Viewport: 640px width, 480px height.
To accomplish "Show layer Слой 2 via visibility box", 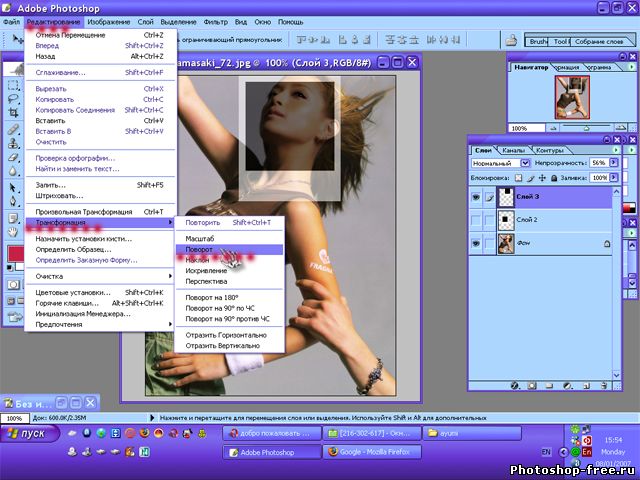I will (475, 220).
